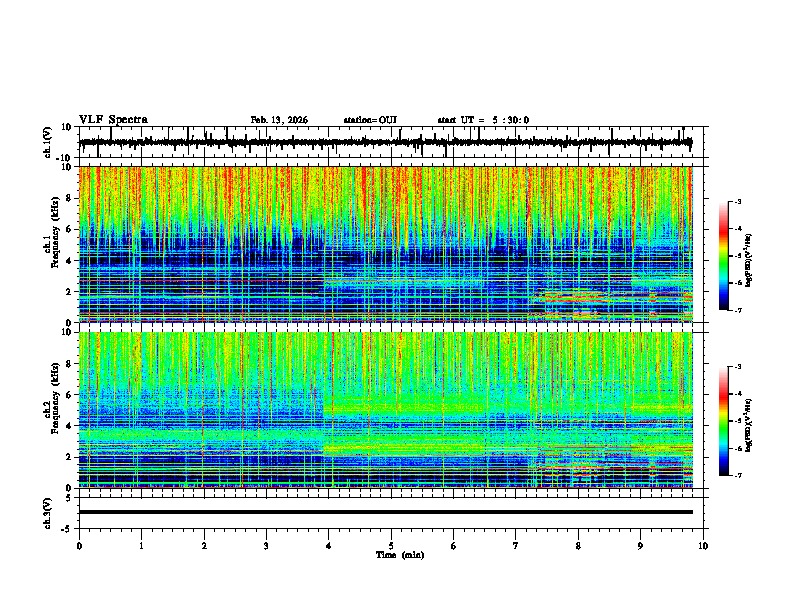Click the ch.3 flat black voltage trace
This screenshot has height=612, width=792.
385,512
